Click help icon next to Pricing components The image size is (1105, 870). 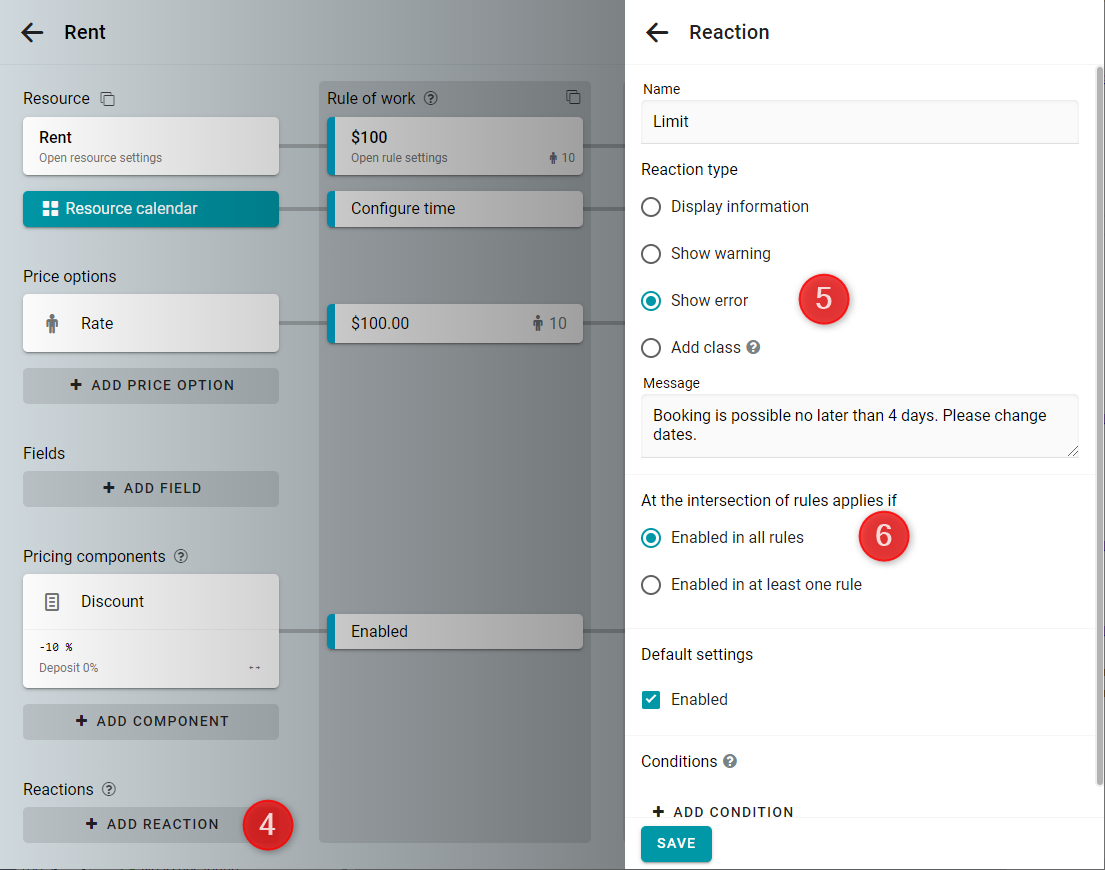click(x=181, y=556)
